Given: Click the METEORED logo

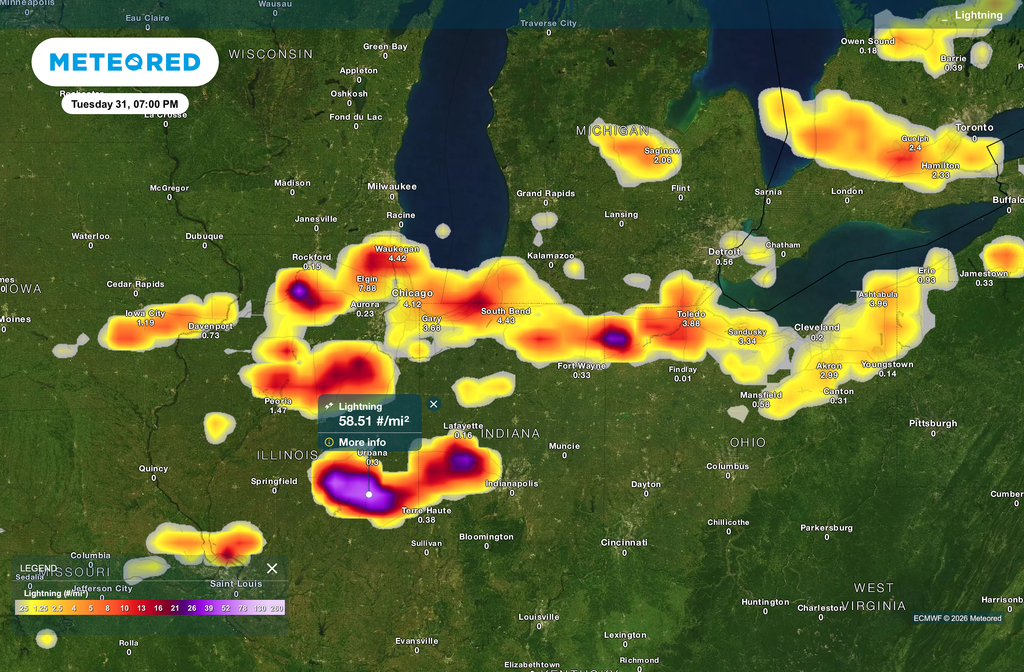Looking at the screenshot, I should [124, 61].
